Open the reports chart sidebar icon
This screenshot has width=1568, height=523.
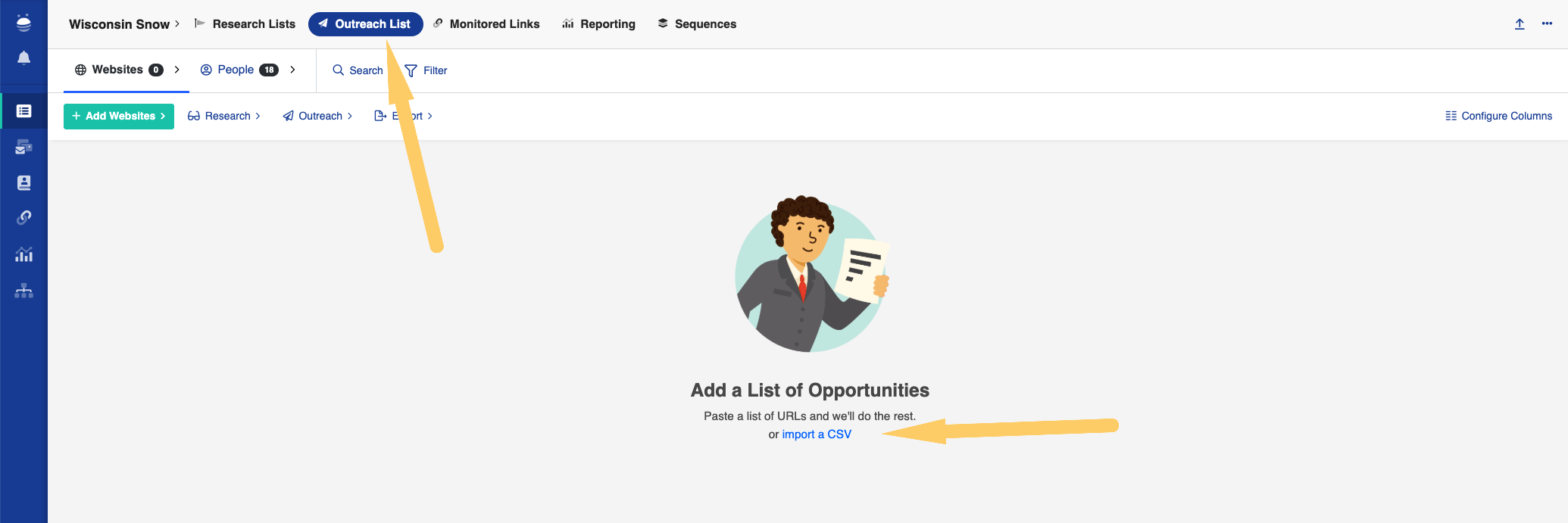click(x=23, y=254)
